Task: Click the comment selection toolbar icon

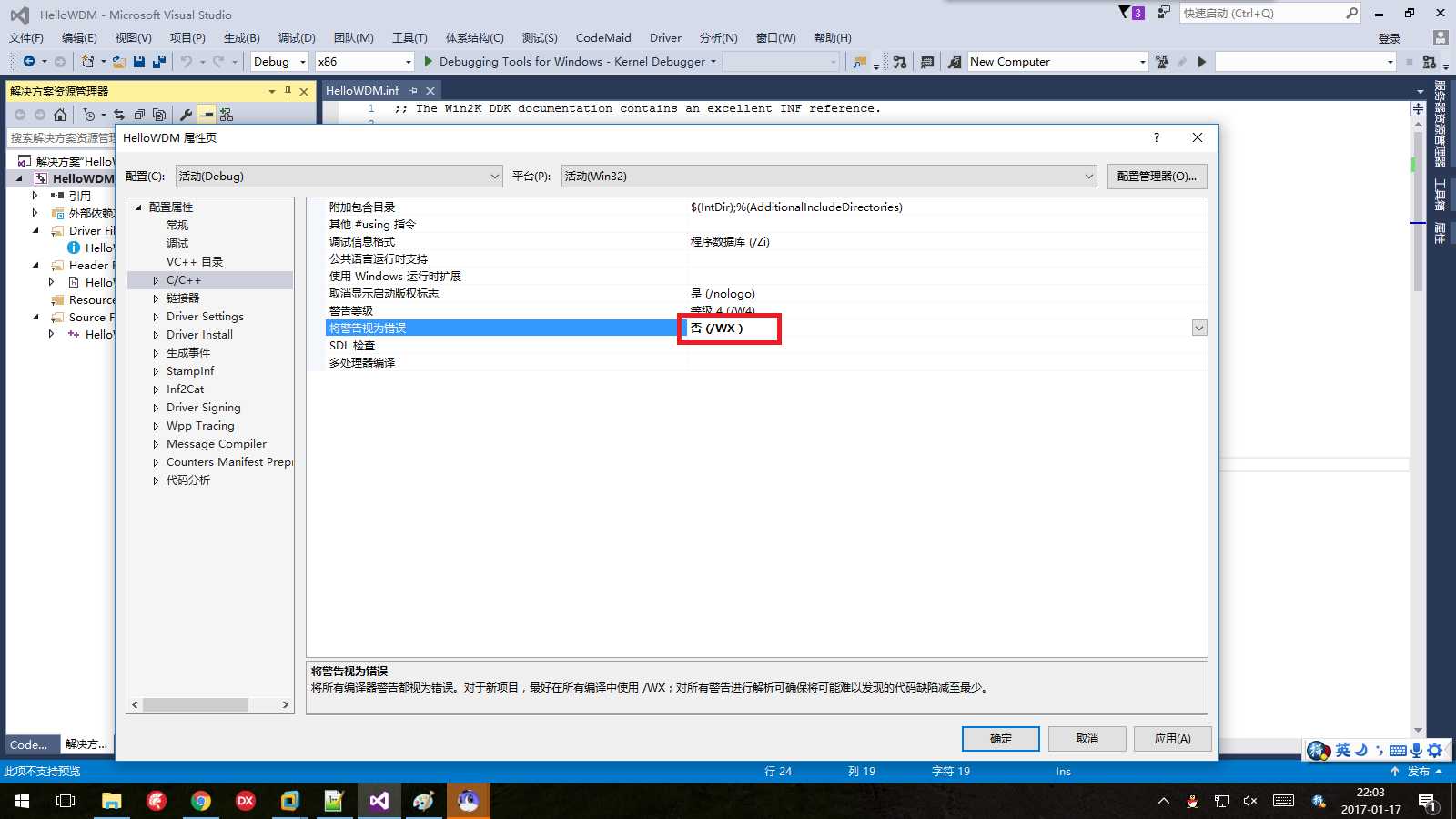Action: coord(927,61)
